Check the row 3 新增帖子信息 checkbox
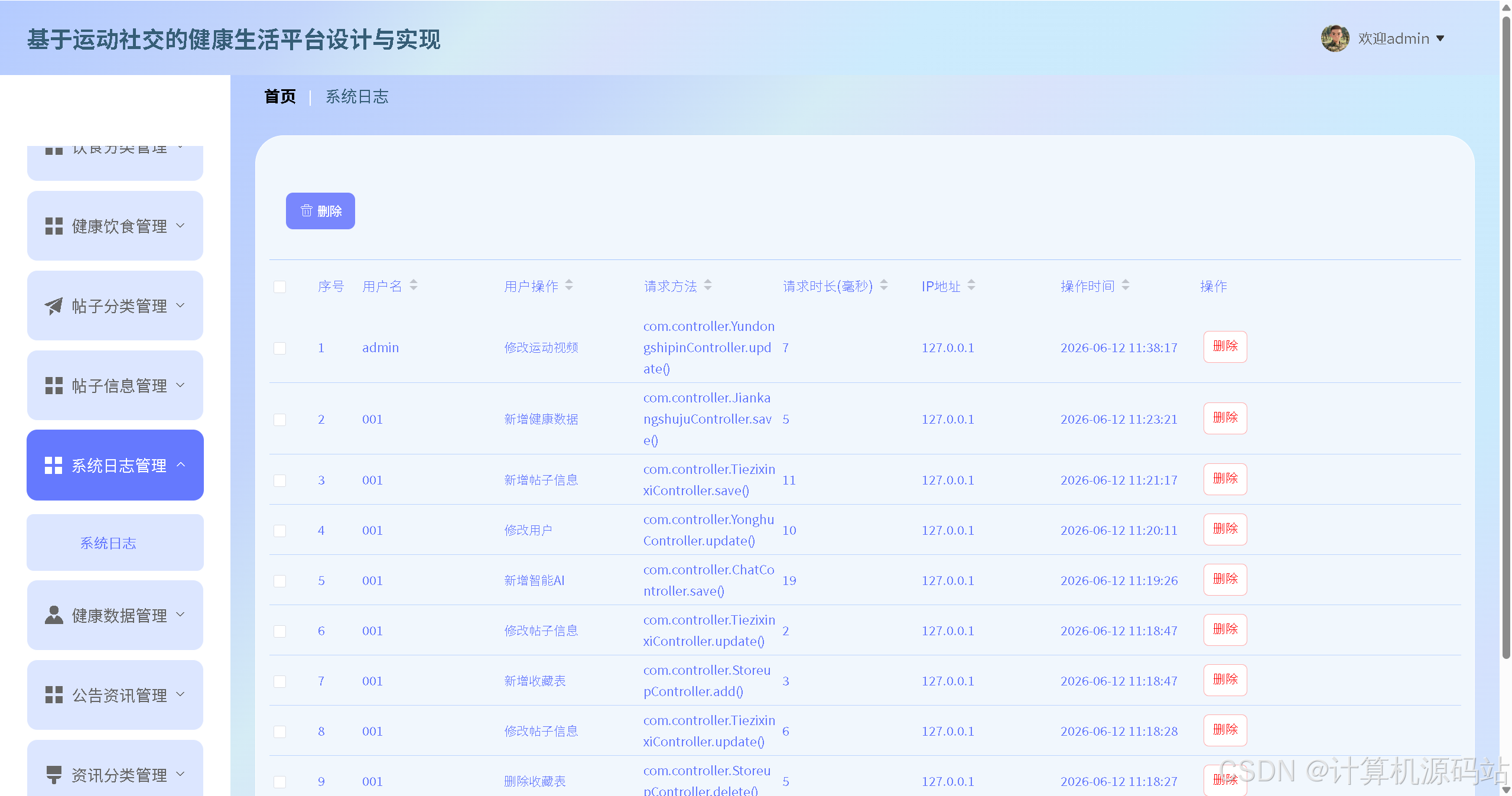Screen dimensions: 1512x796 click(280, 480)
